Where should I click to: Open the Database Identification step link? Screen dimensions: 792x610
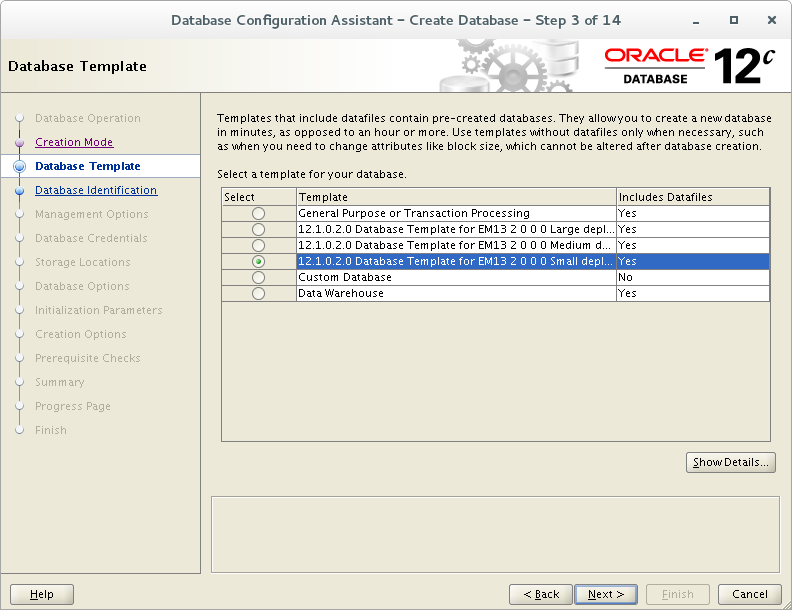click(96, 190)
